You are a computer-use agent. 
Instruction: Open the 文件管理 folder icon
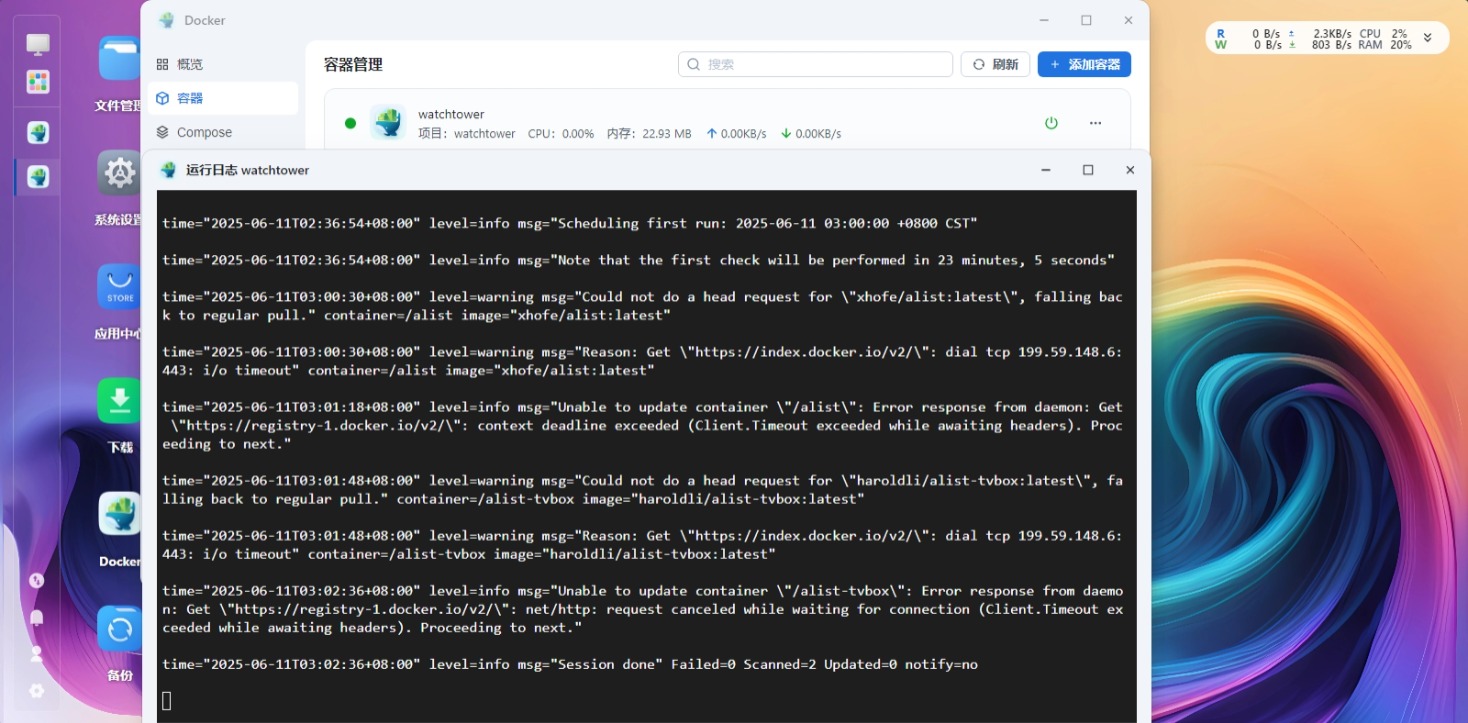tap(120, 58)
